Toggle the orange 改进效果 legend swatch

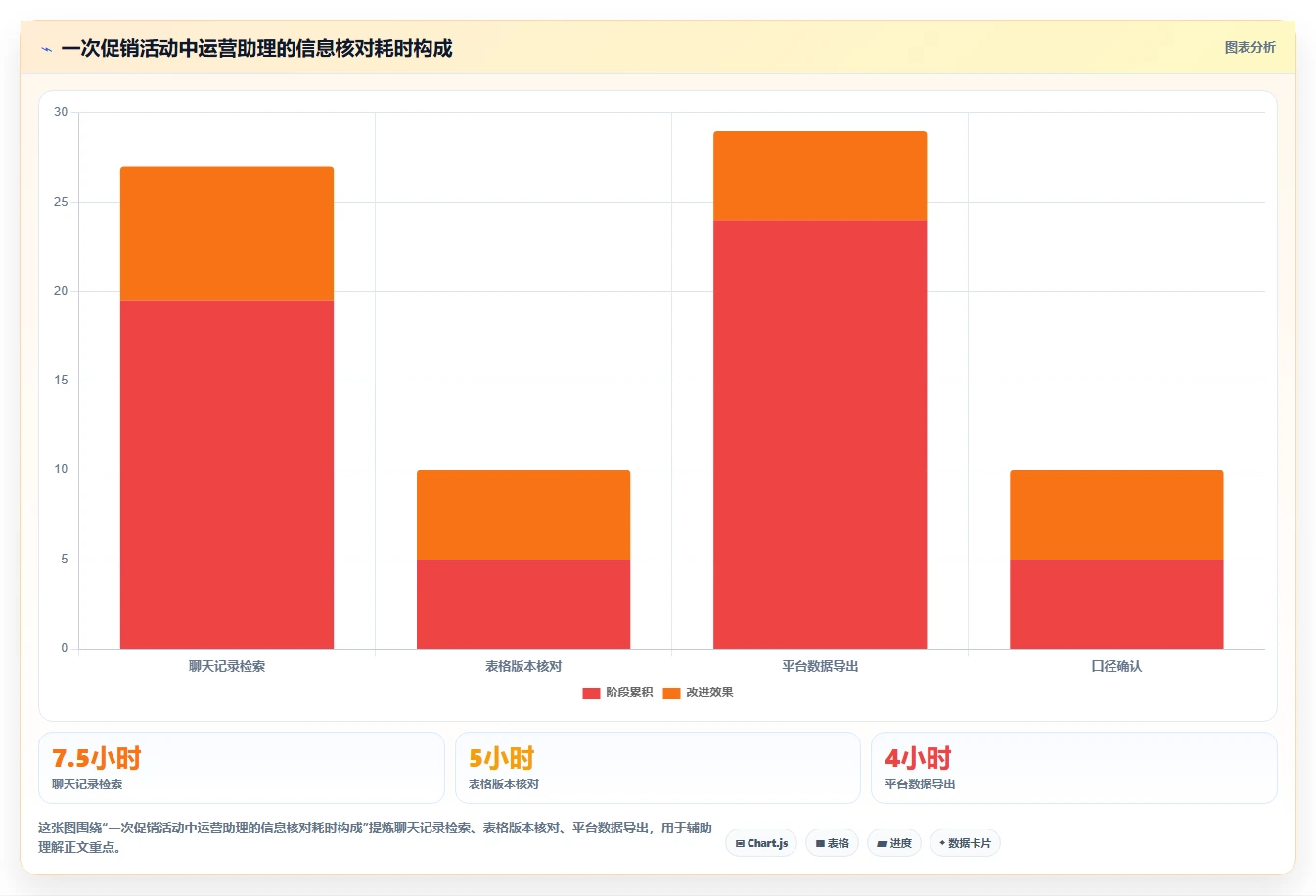click(x=671, y=693)
